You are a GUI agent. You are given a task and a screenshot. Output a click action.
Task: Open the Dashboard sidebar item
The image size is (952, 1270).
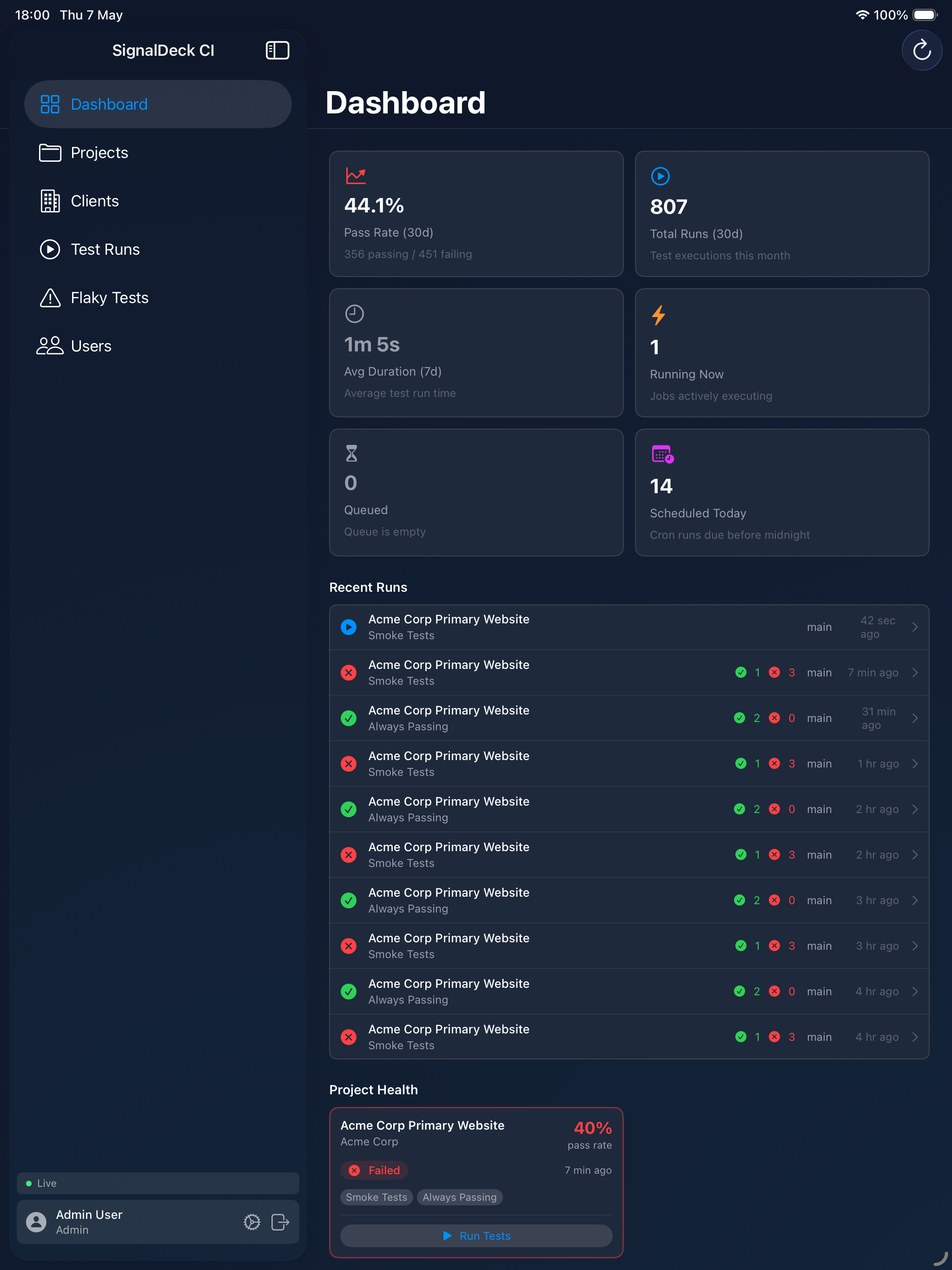pyautogui.click(x=158, y=105)
